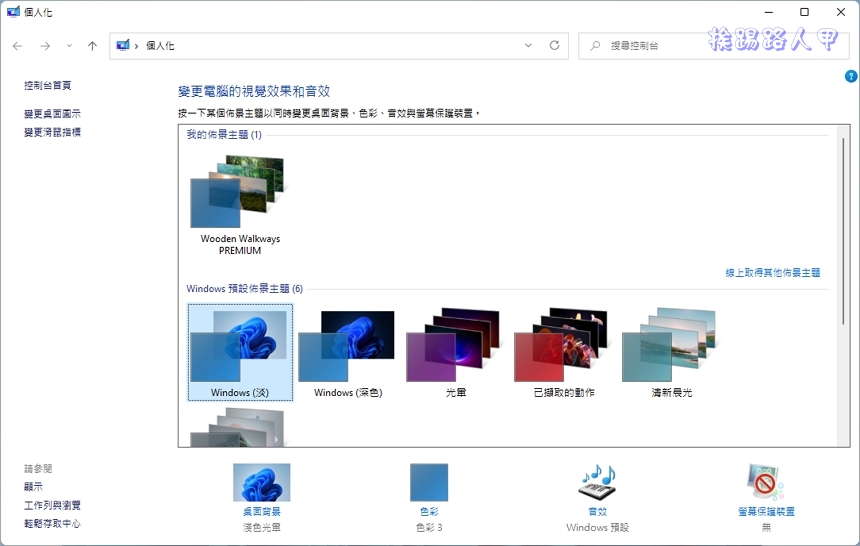Click the 色彩 3 value text
860x546 pixels.
[x=429, y=527]
